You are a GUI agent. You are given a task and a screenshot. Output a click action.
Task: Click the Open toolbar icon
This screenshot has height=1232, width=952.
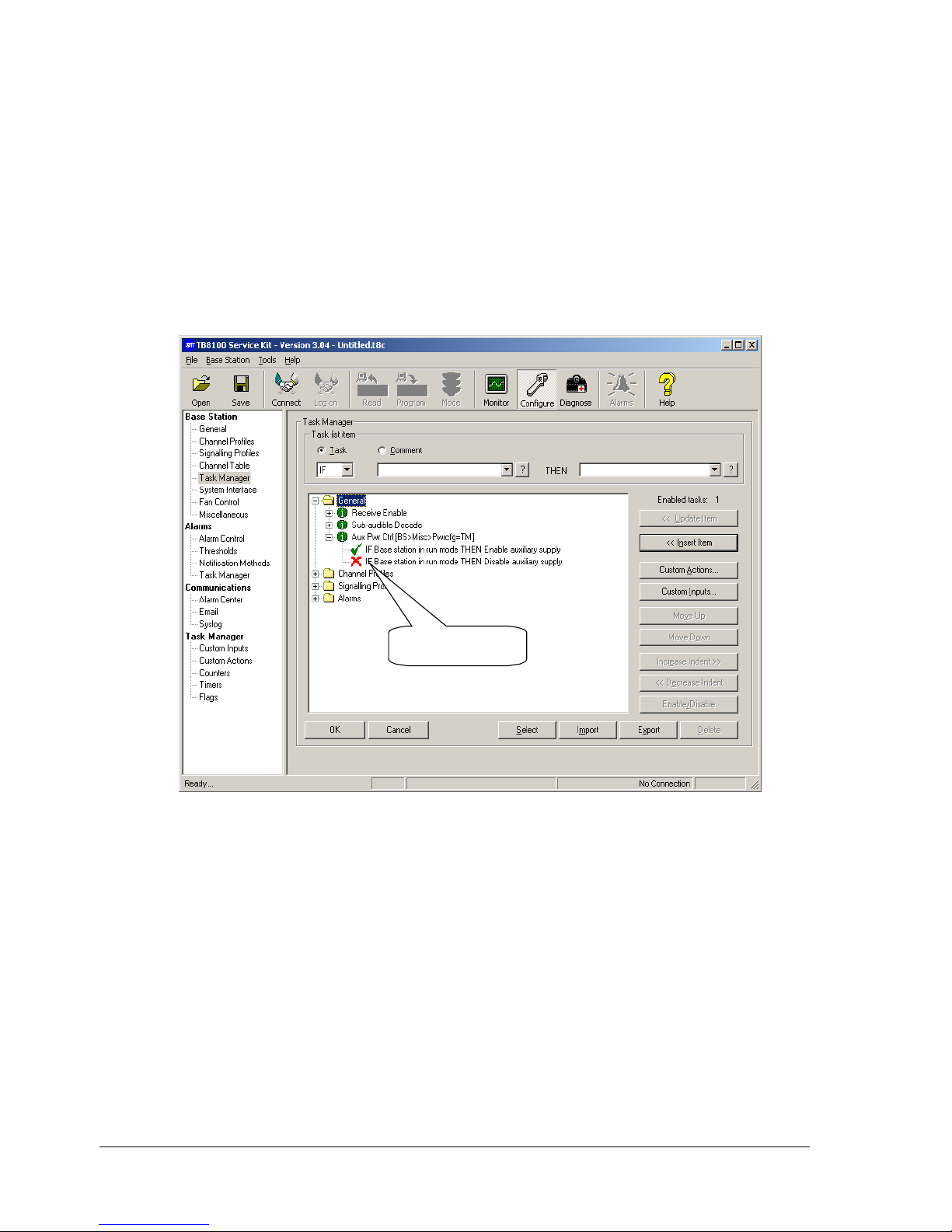201,384
